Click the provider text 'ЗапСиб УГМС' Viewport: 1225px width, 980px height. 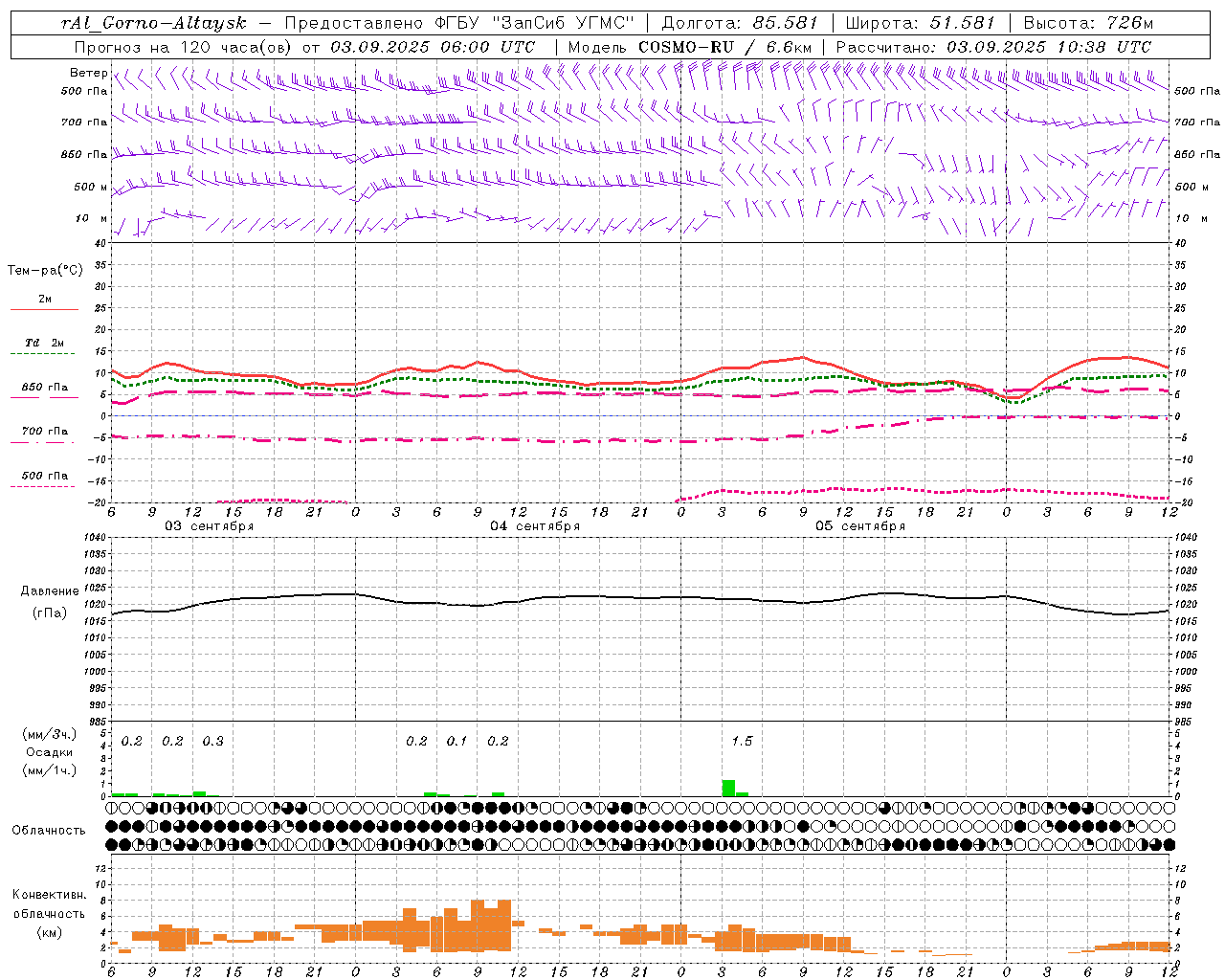(x=561, y=23)
